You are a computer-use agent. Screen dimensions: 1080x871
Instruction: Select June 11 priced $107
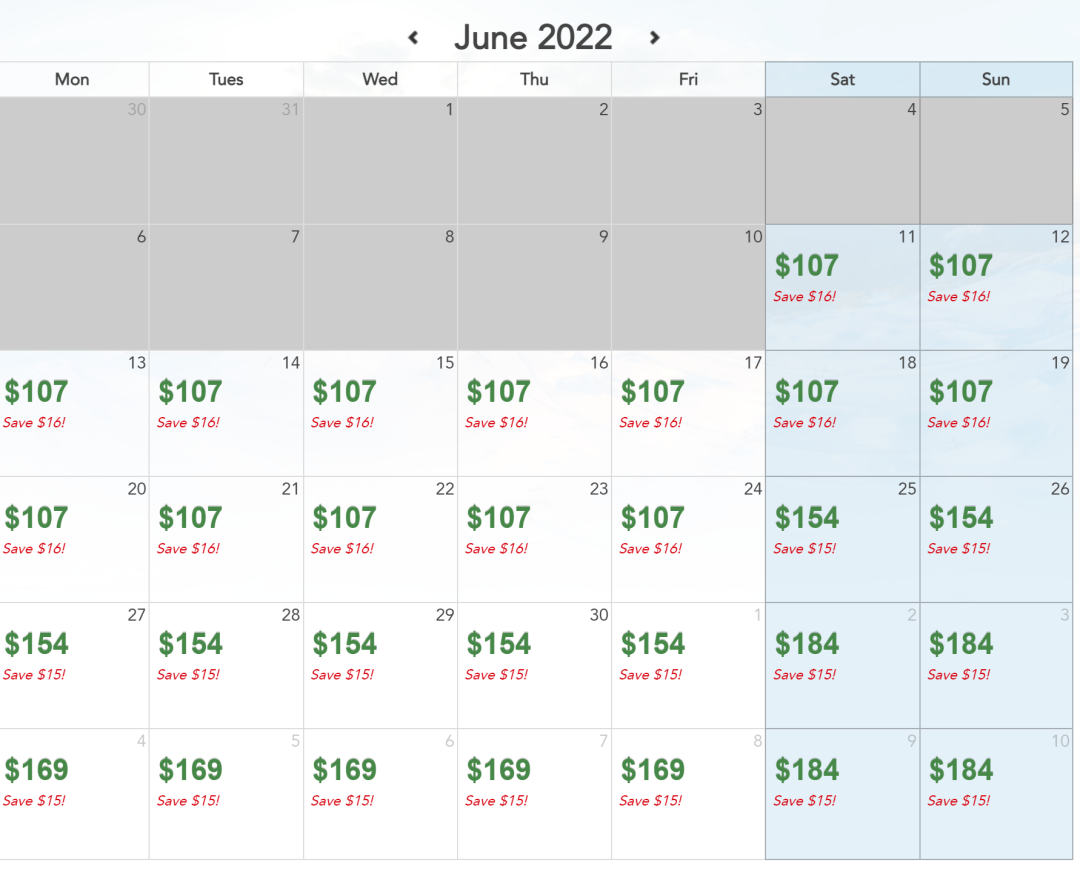coord(842,287)
